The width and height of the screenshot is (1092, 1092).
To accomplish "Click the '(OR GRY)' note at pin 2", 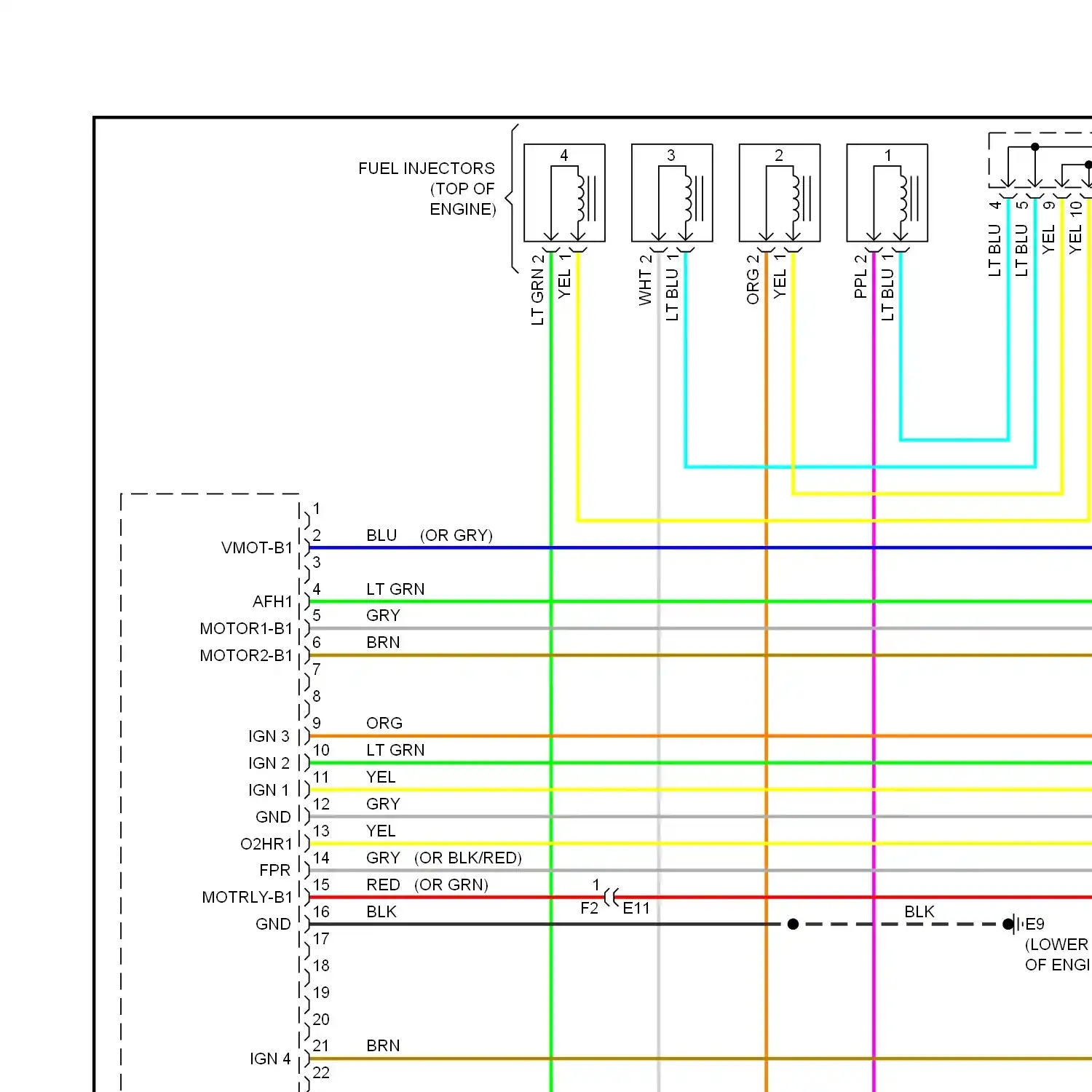I will [x=456, y=535].
